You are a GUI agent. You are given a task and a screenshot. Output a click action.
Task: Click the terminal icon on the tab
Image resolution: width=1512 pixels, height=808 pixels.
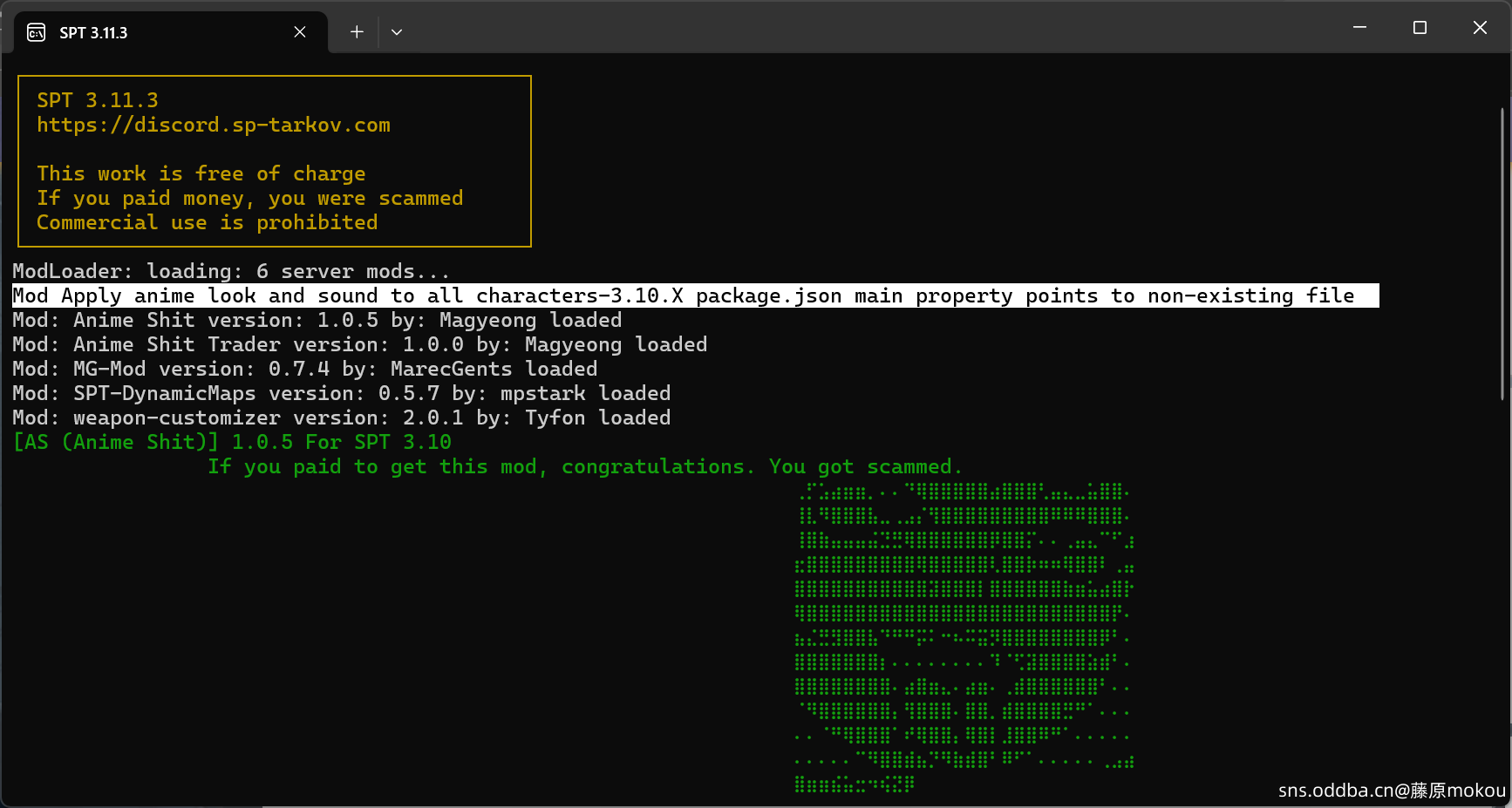[x=37, y=33]
